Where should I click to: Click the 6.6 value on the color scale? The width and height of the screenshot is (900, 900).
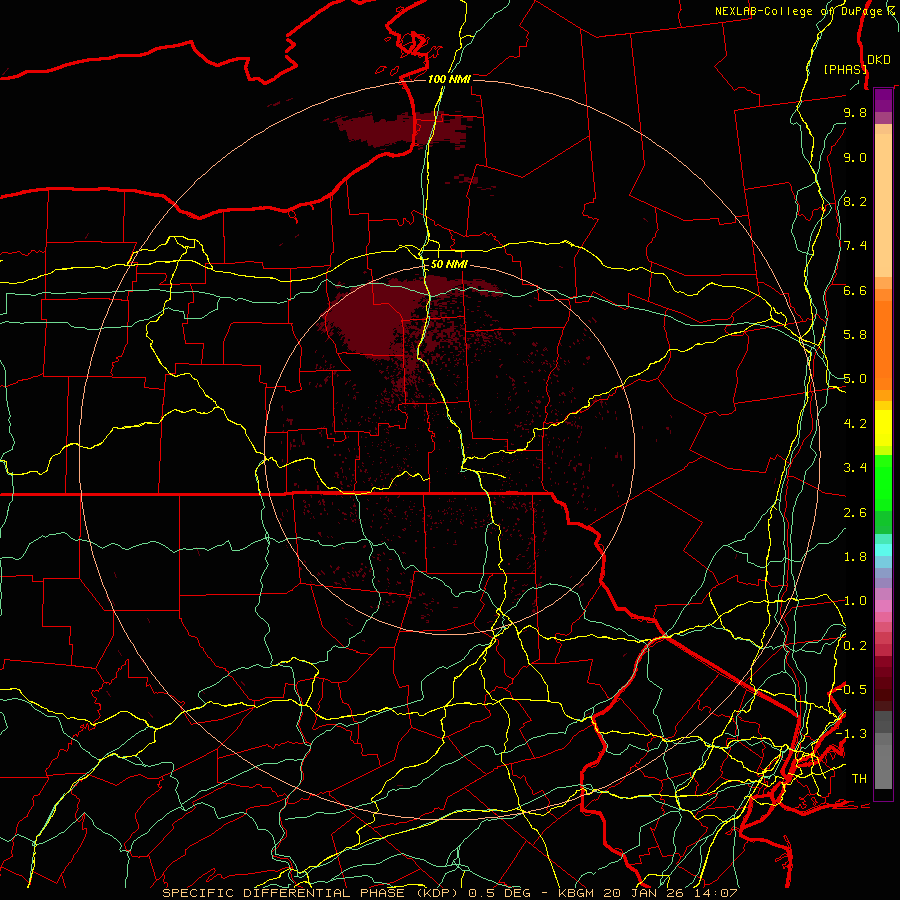(855, 290)
